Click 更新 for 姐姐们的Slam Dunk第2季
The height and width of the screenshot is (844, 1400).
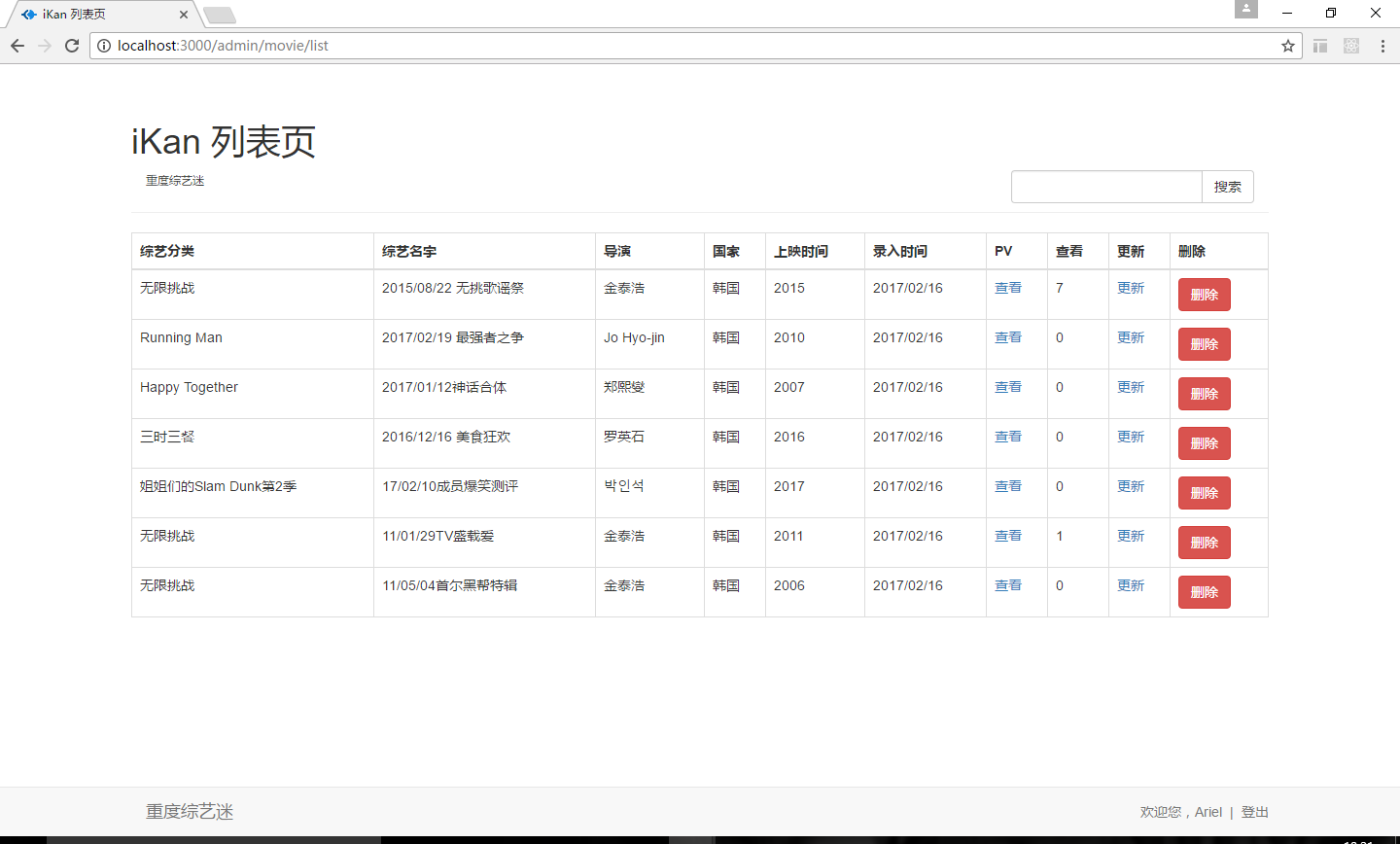point(1131,486)
